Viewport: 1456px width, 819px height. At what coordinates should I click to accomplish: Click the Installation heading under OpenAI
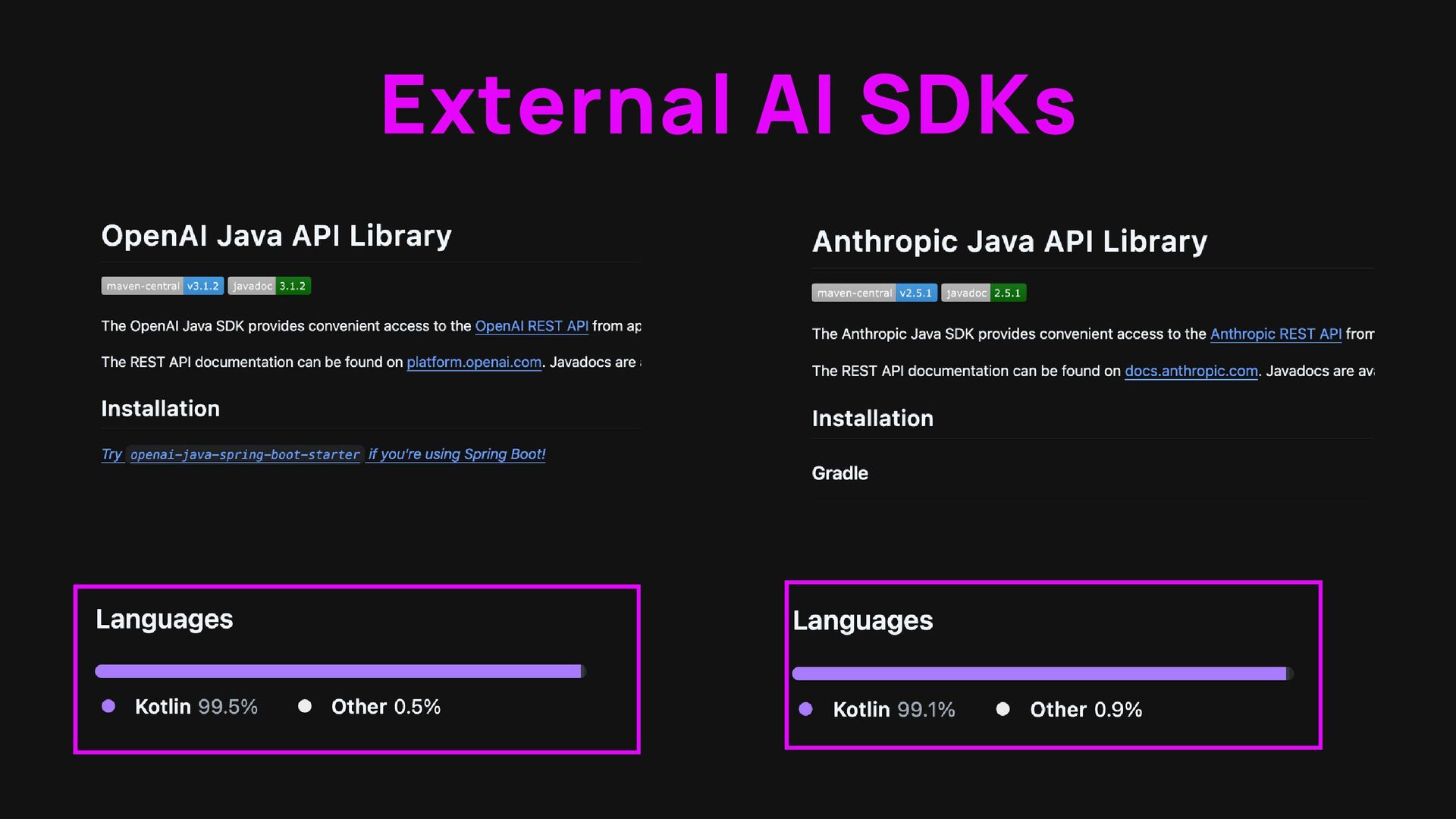[161, 409]
